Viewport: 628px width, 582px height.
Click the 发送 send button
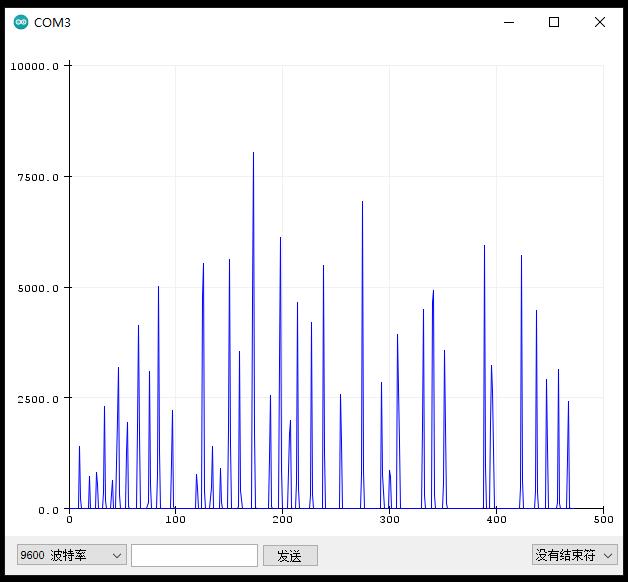(x=289, y=555)
